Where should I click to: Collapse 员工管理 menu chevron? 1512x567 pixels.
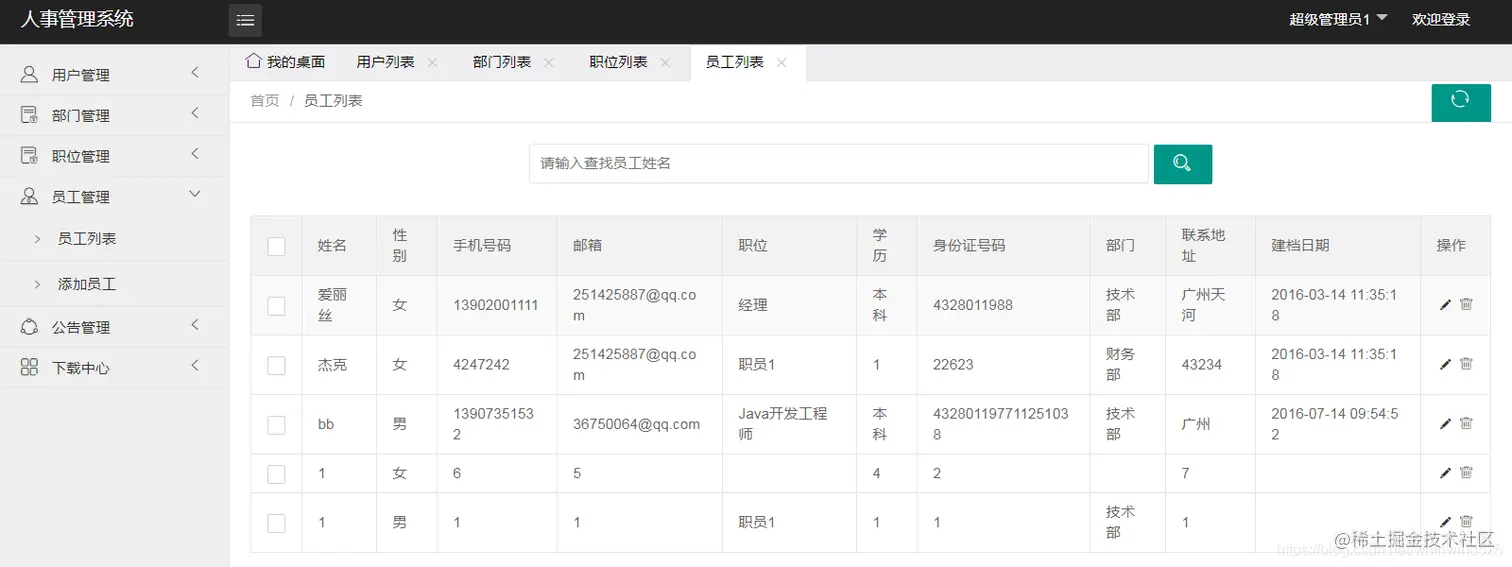click(195, 194)
